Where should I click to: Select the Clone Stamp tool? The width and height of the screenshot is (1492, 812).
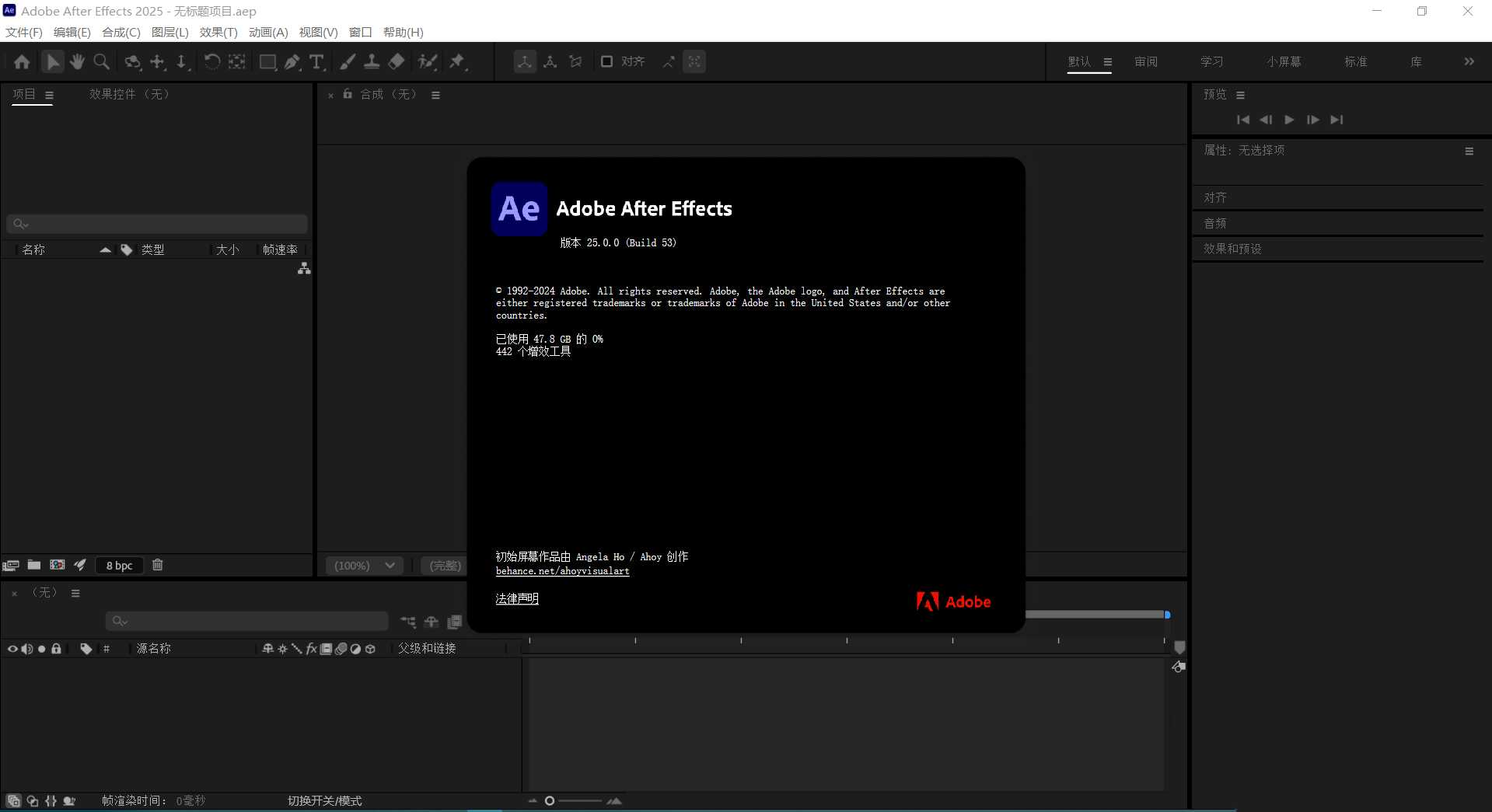click(372, 62)
